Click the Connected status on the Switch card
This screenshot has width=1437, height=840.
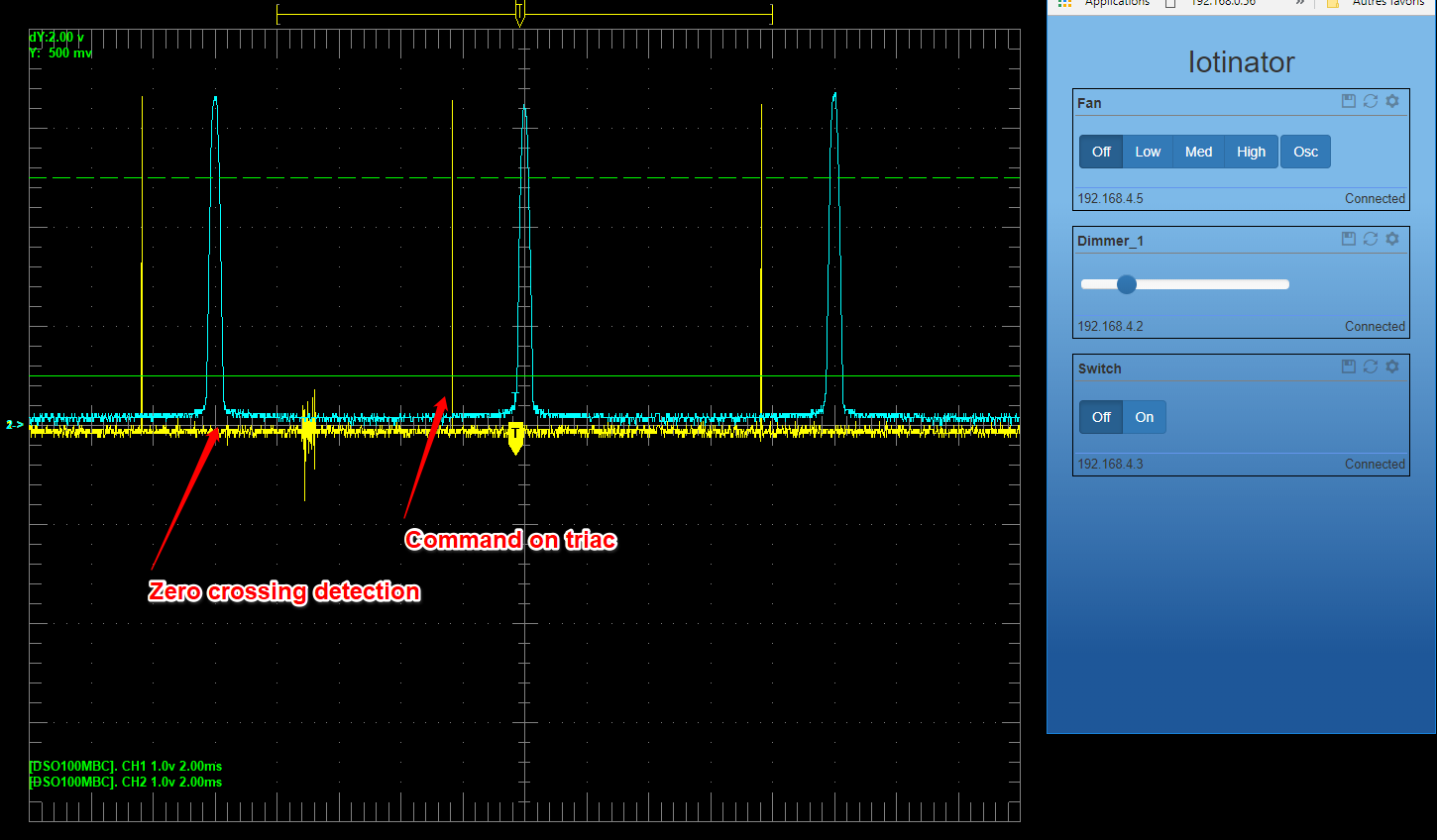(x=1375, y=464)
